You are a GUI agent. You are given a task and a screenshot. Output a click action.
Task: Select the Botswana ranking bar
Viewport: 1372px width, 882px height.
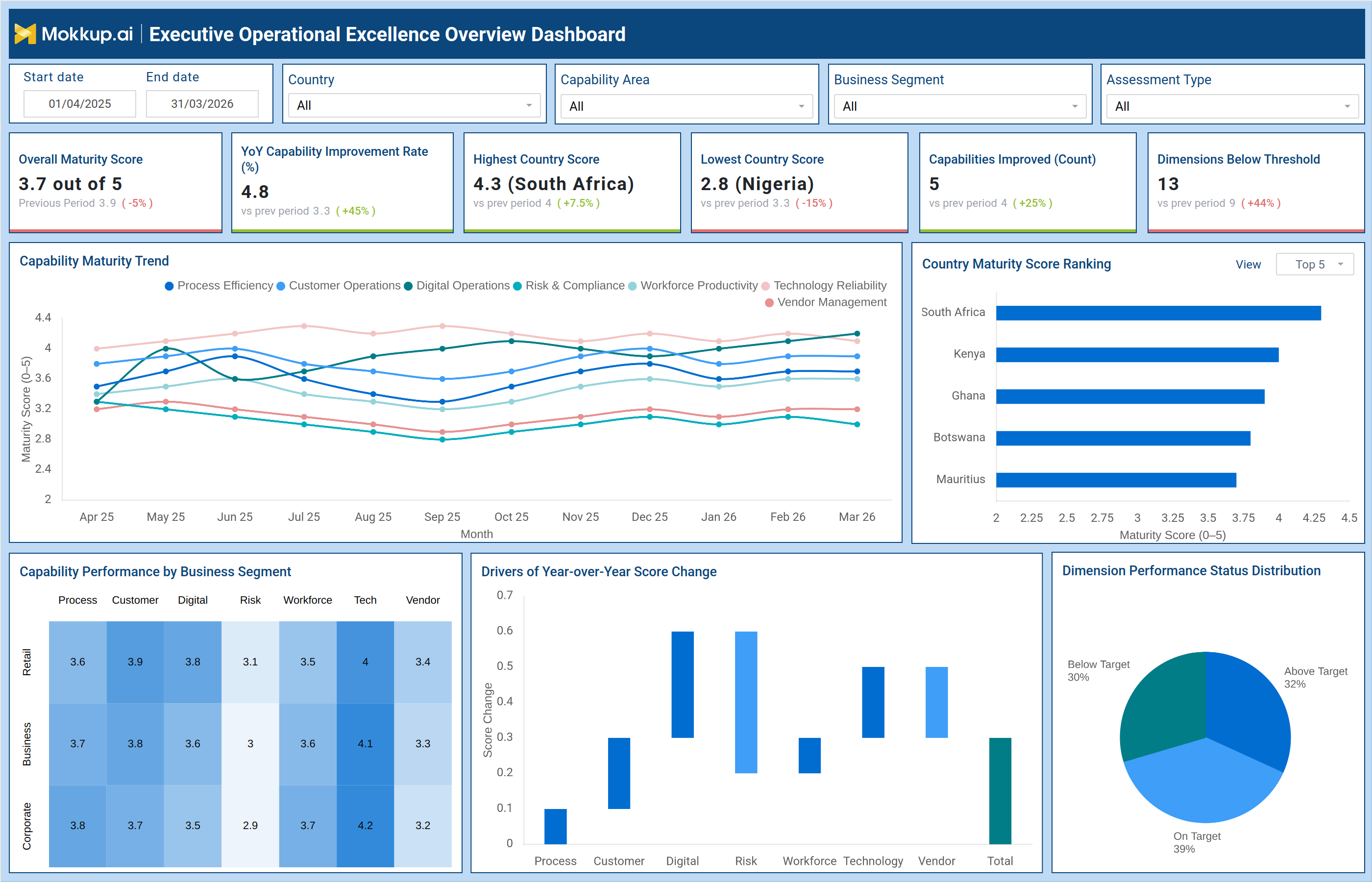pyautogui.click(x=1123, y=438)
